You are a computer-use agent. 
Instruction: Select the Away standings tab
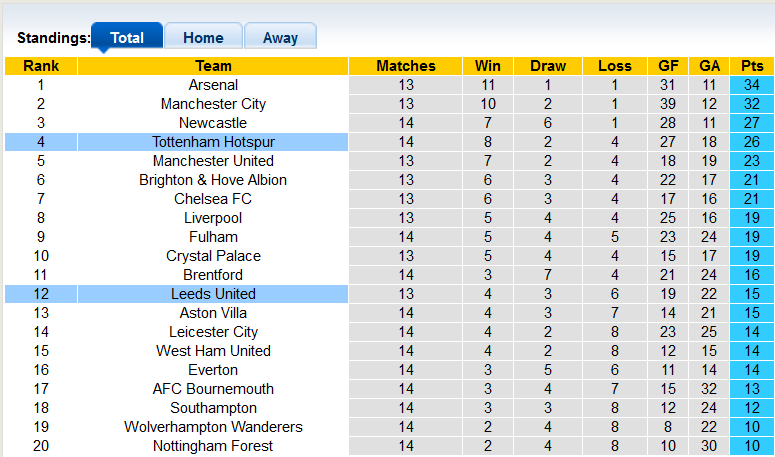click(280, 38)
